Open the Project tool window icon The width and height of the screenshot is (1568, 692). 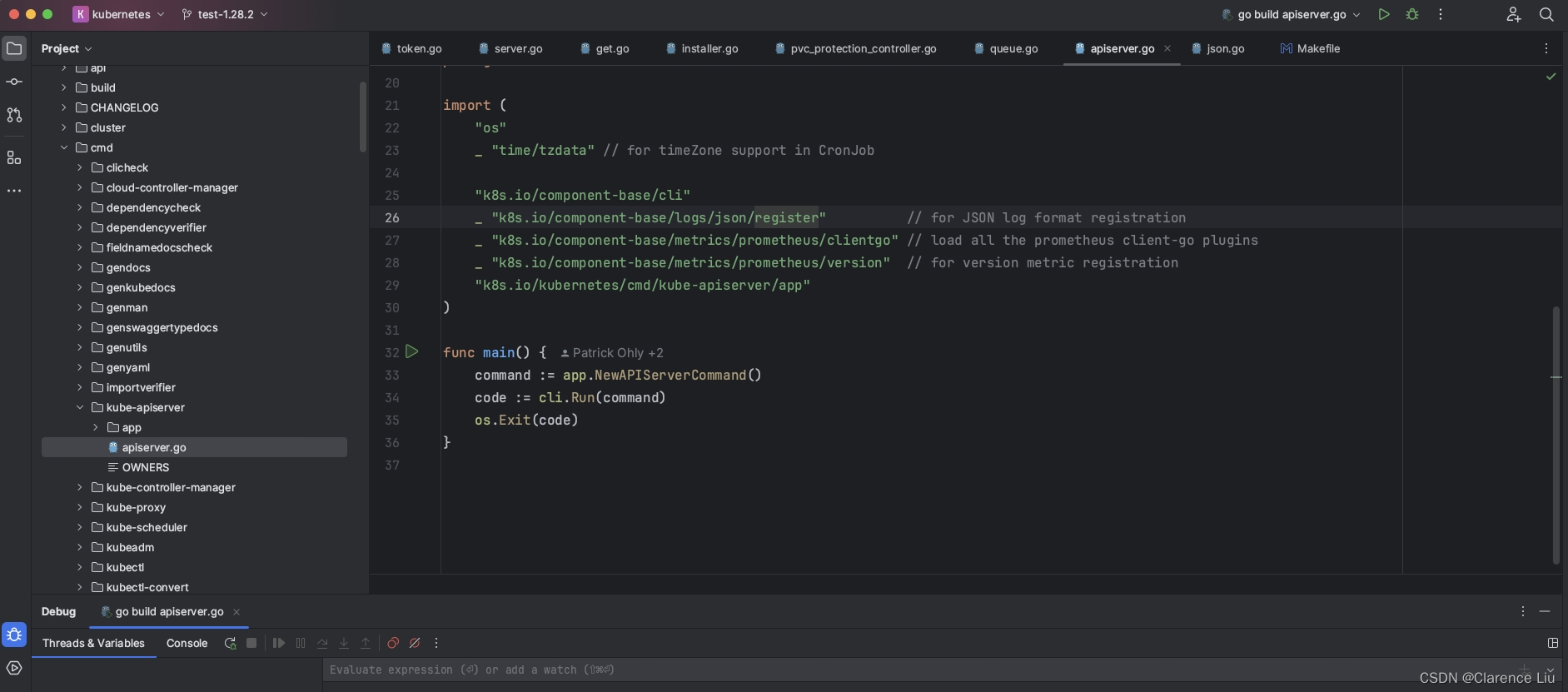(x=14, y=48)
